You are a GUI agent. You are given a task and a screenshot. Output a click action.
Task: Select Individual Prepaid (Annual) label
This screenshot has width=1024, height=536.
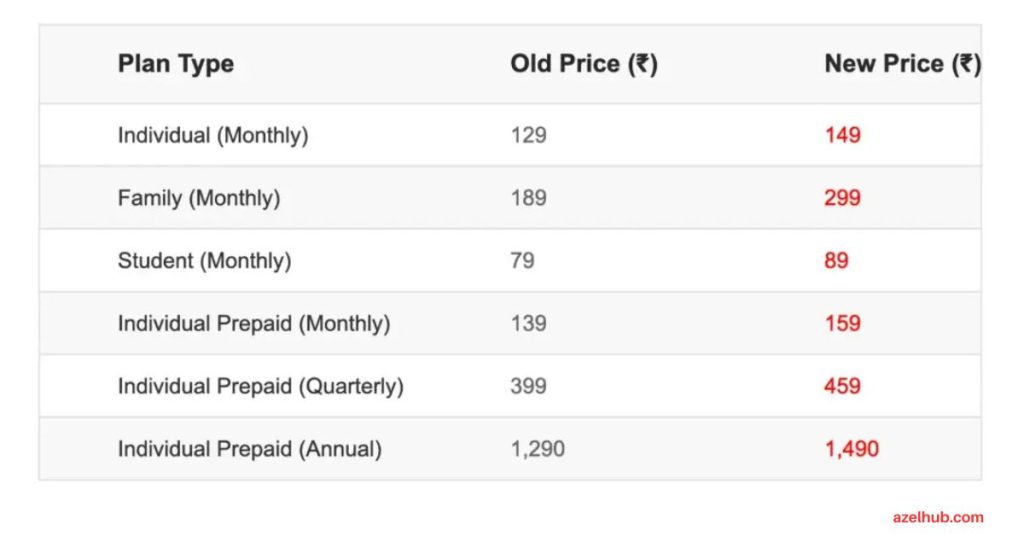(x=249, y=449)
